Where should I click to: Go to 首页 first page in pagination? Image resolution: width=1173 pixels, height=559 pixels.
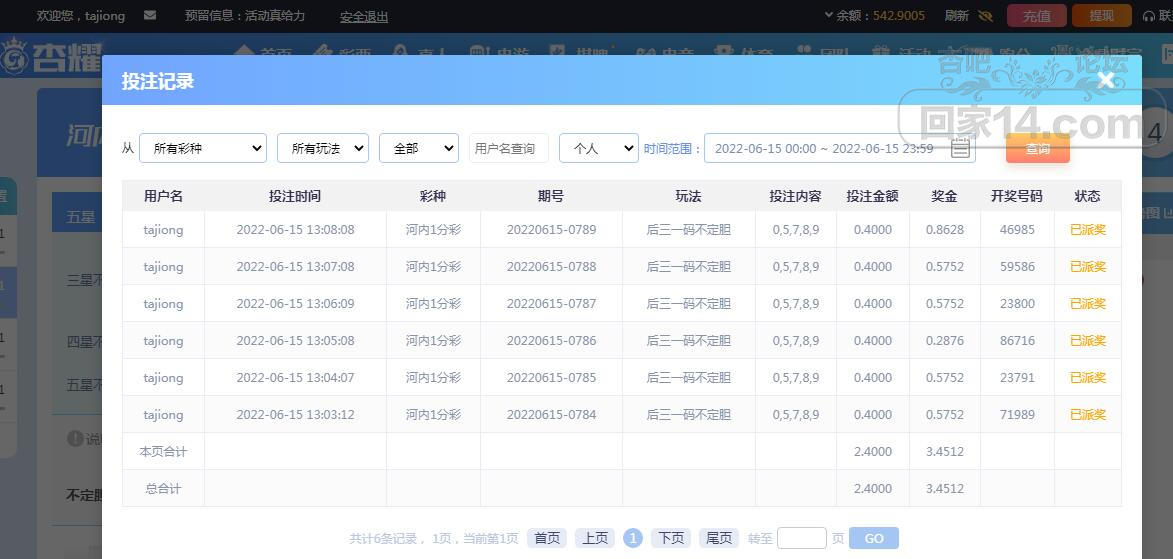click(547, 538)
